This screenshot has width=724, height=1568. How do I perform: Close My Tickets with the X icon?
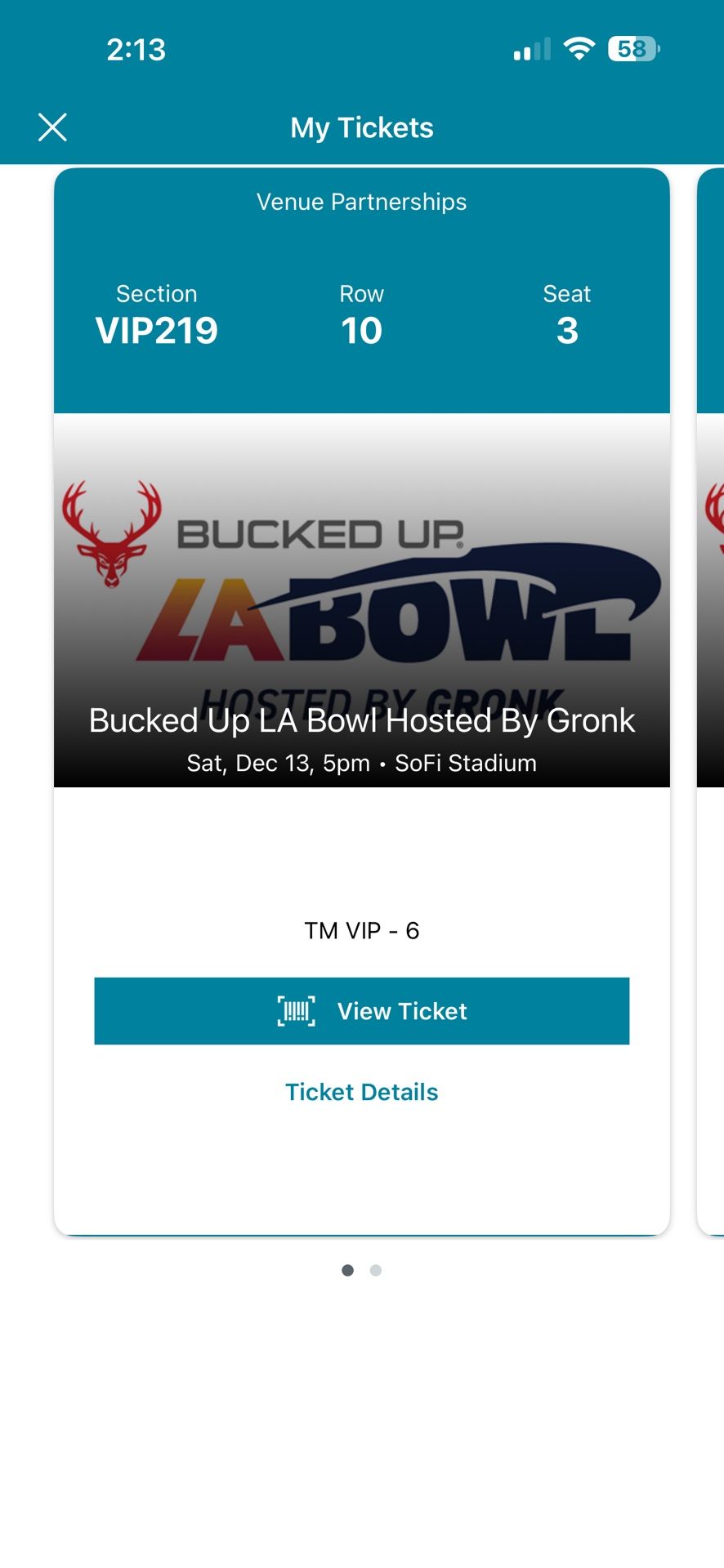(52, 127)
